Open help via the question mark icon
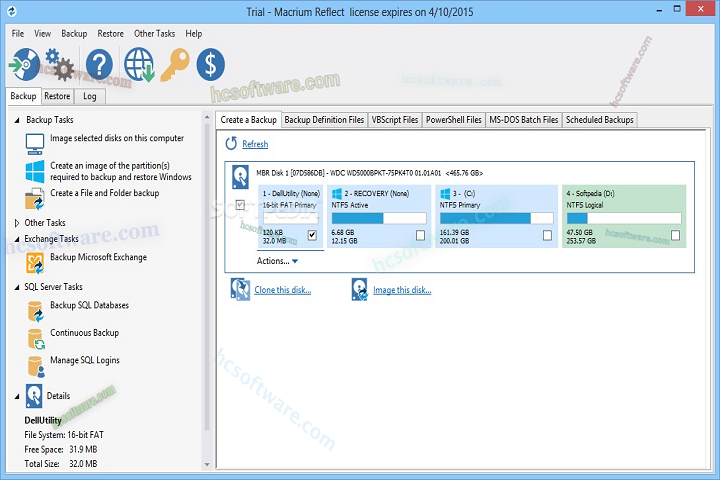 coord(99,65)
